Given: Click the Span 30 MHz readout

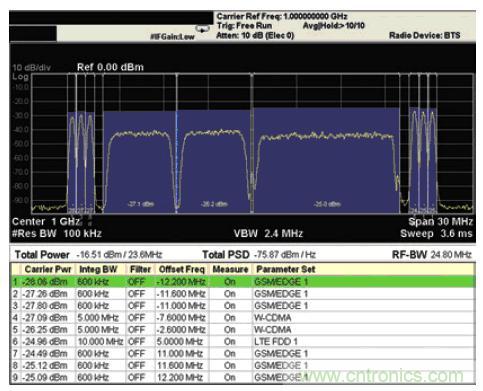Looking at the screenshot, I should (440, 222).
